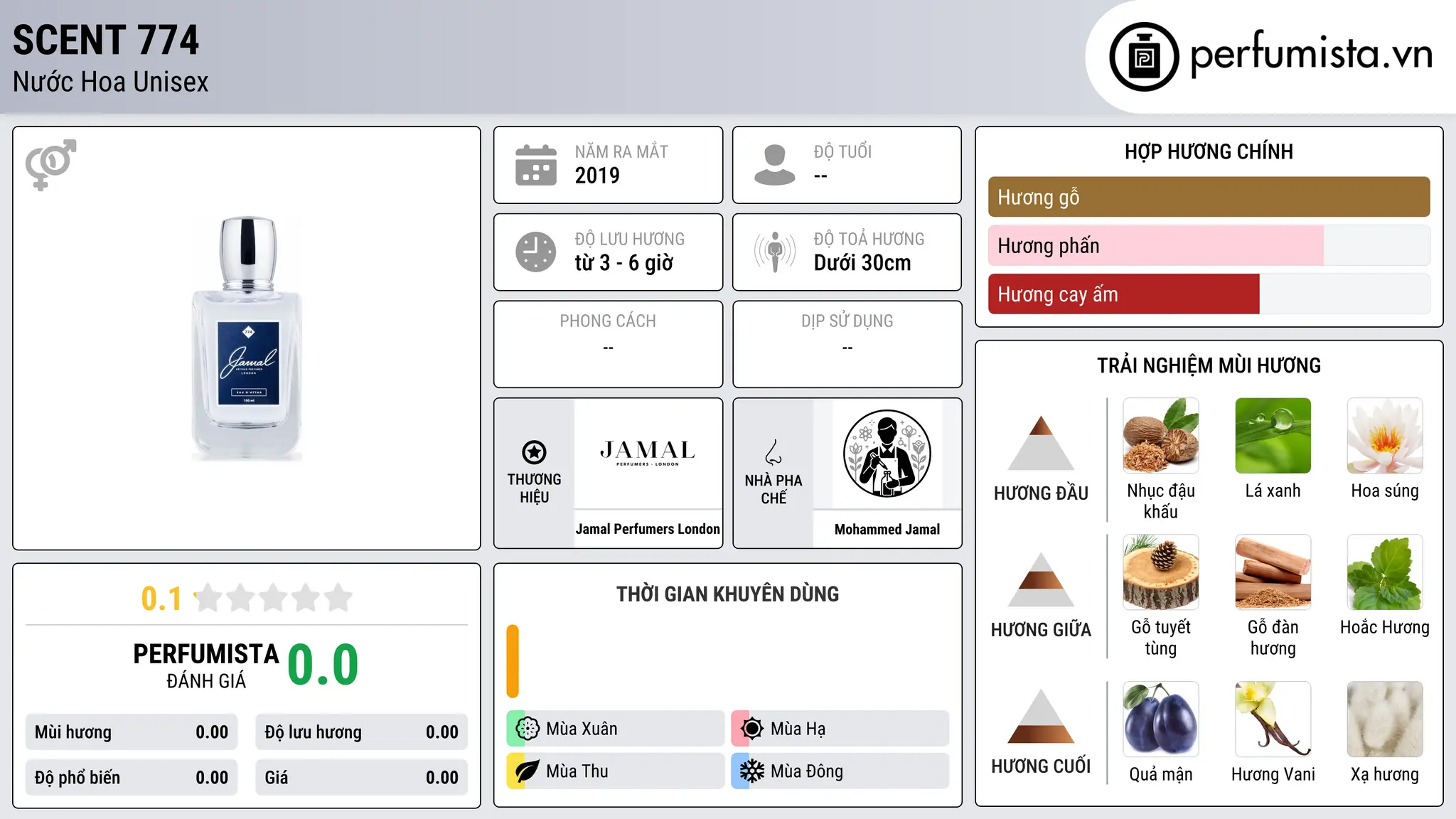Image resolution: width=1456 pixels, height=819 pixels.
Task: Click the release year value 2019
Action: 597,175
